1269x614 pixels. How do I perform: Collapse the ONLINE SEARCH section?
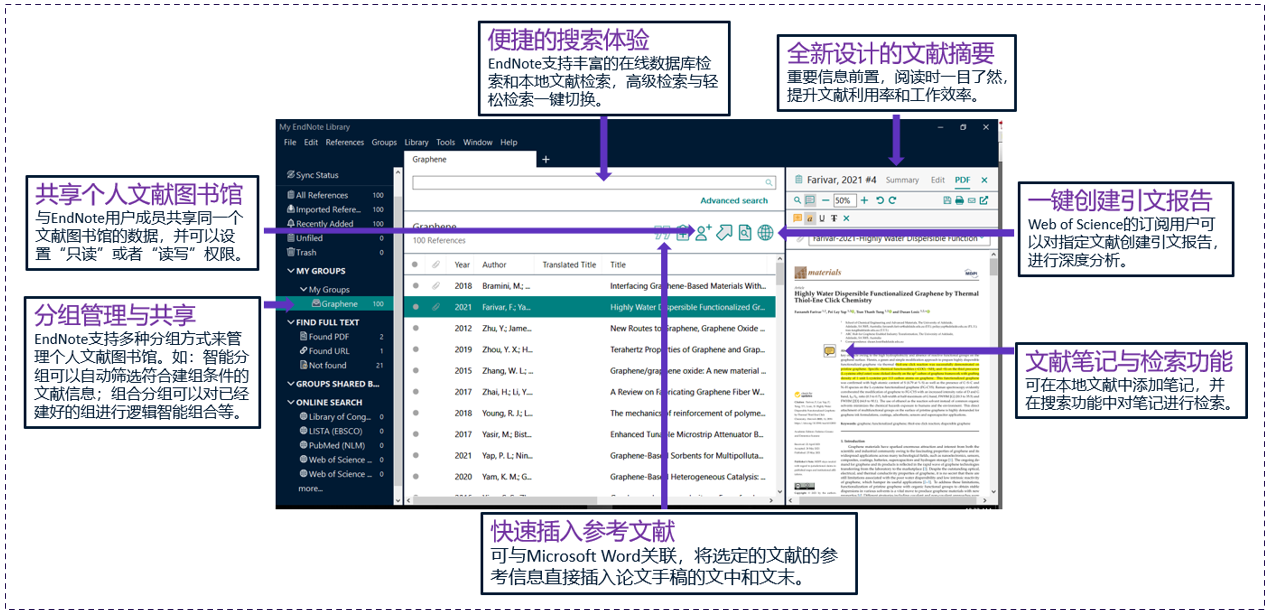[x=290, y=402]
